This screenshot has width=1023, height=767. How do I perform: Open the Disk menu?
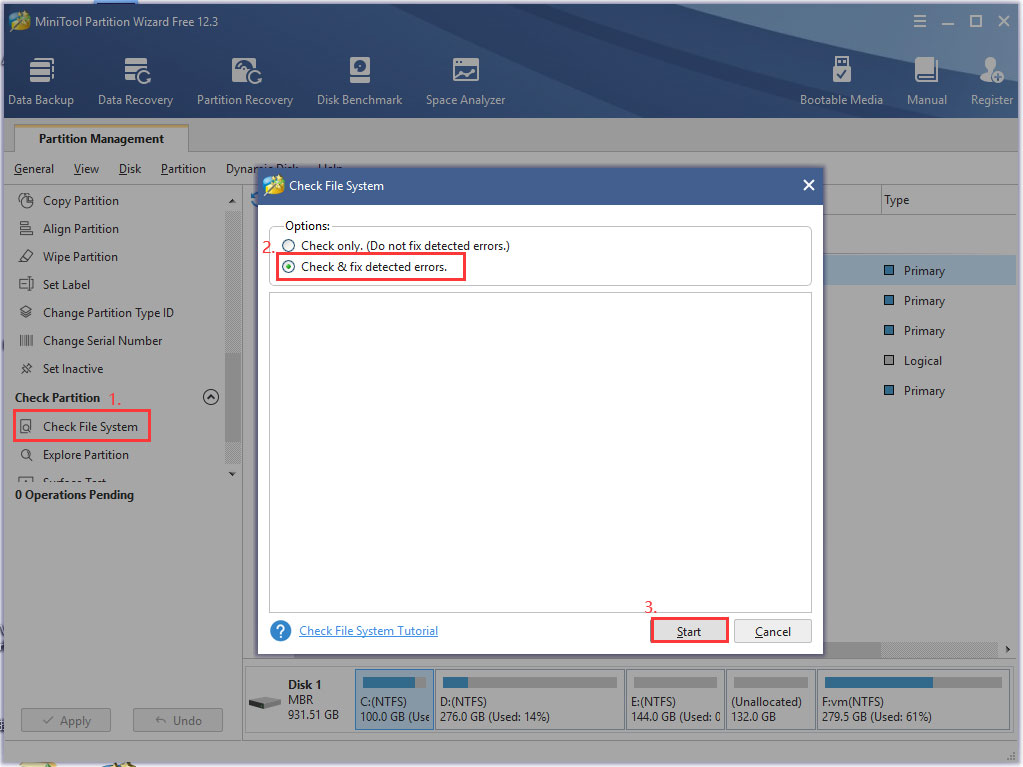130,169
